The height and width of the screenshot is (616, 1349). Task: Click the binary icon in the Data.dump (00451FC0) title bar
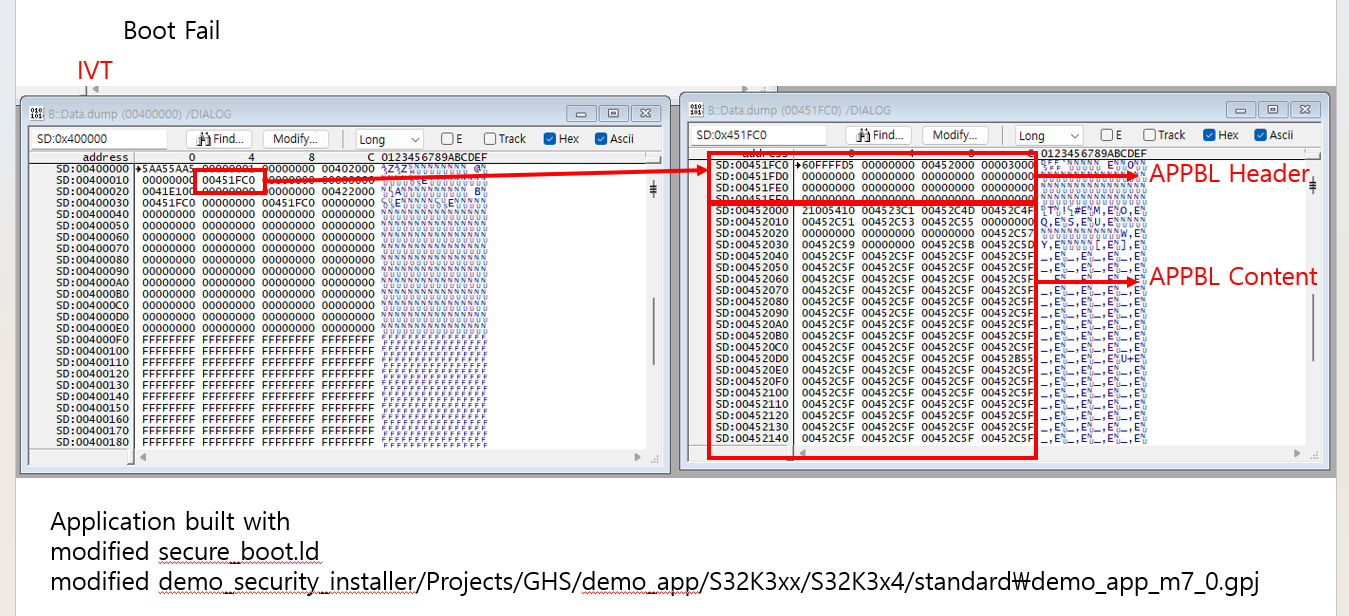pos(696,109)
